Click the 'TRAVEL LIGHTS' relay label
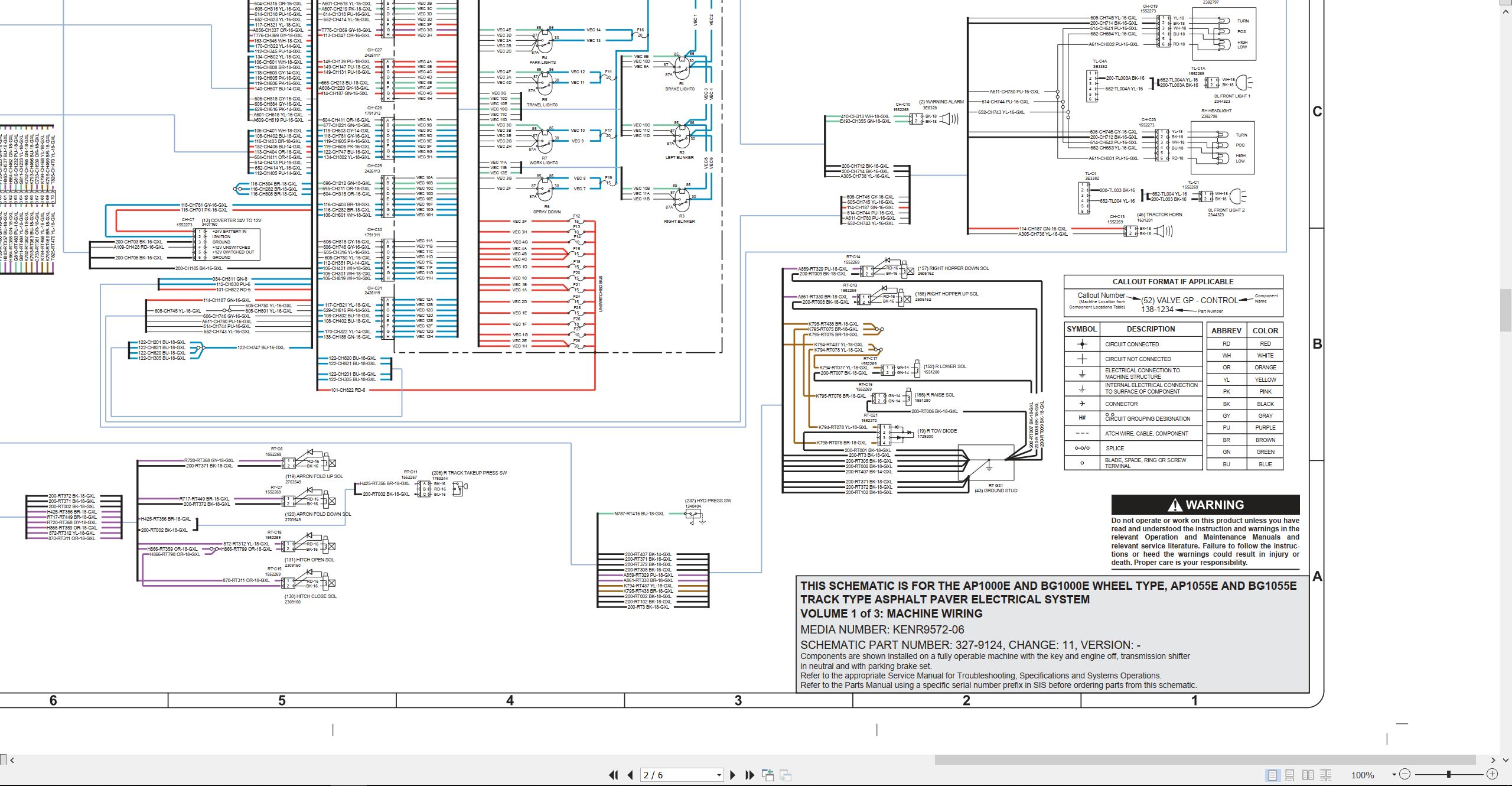1512x786 pixels. (x=542, y=105)
